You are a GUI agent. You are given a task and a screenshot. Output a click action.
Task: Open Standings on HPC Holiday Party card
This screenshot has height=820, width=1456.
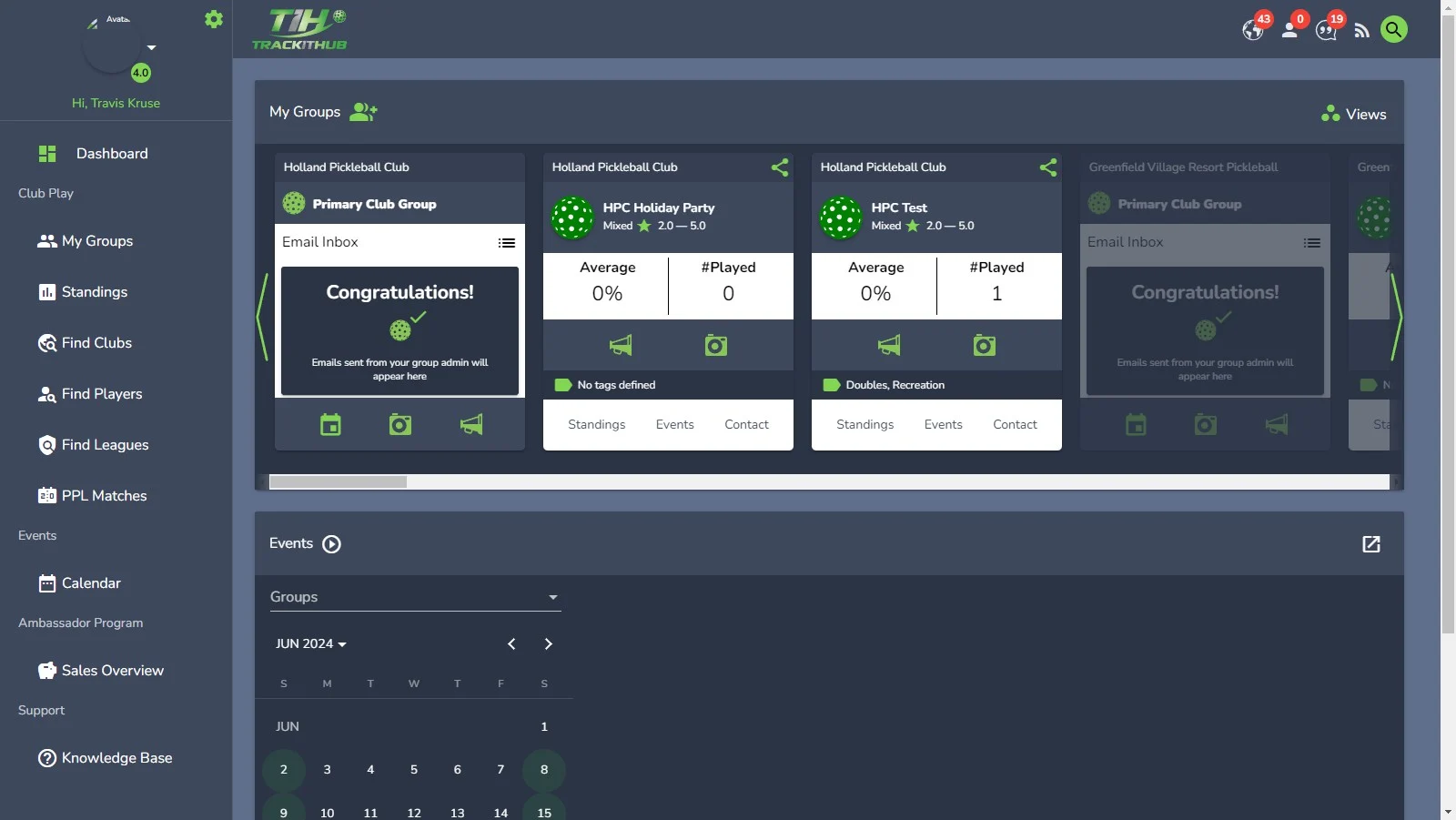click(597, 425)
